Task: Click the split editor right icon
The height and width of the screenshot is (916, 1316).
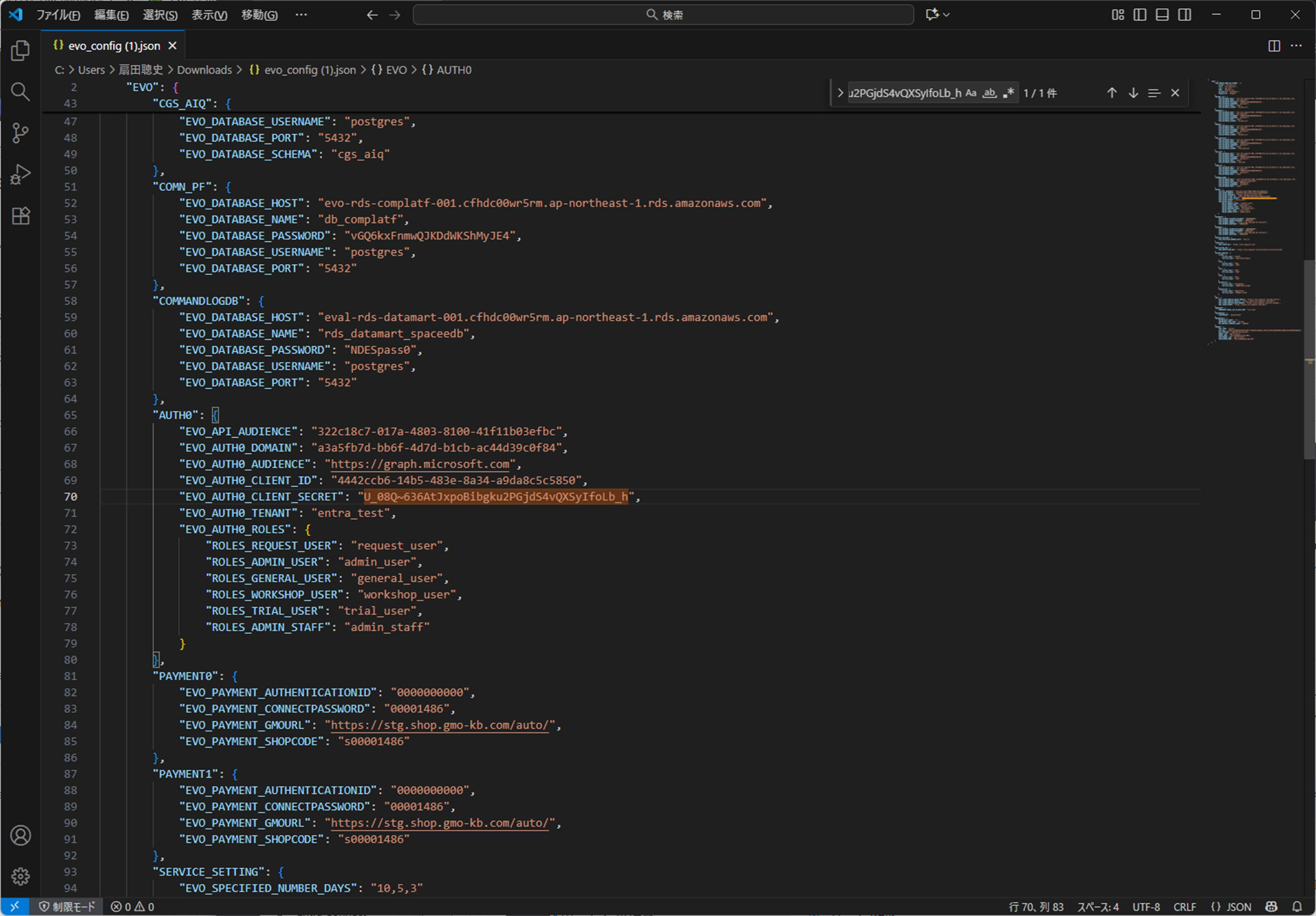Action: pos(1274,46)
